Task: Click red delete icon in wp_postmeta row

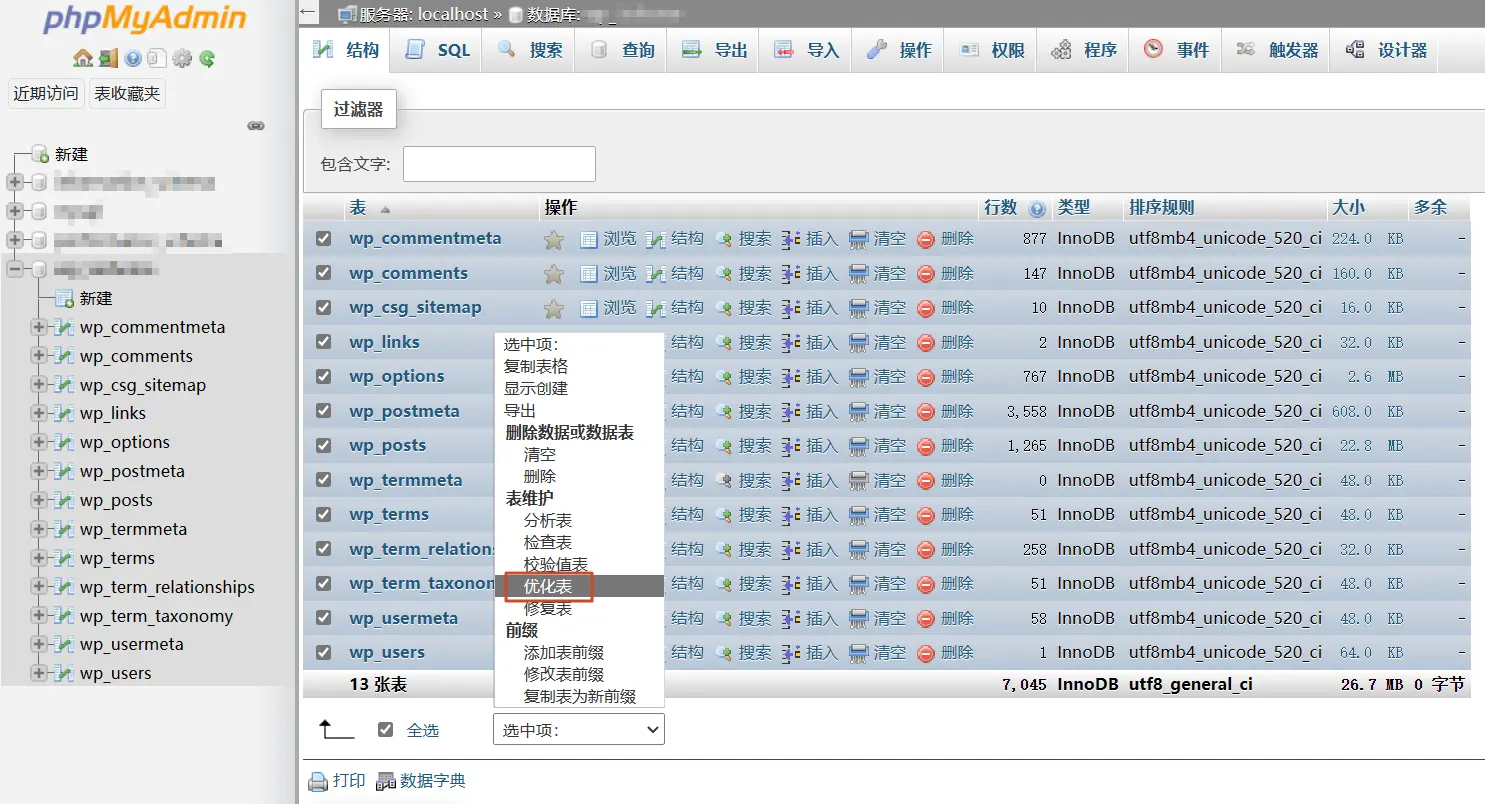Action: click(x=926, y=411)
